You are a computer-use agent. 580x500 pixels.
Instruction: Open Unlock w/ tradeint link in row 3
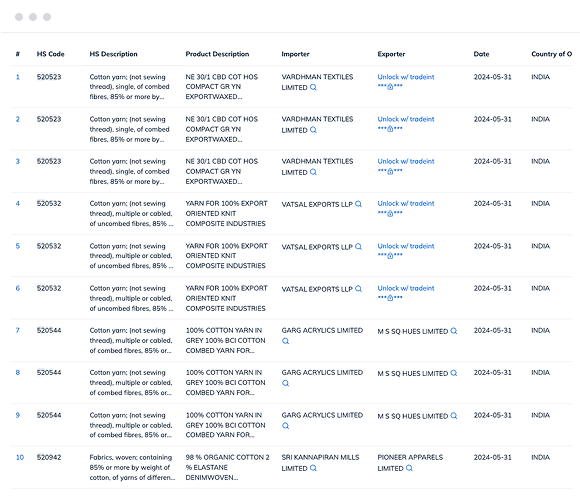click(406, 161)
